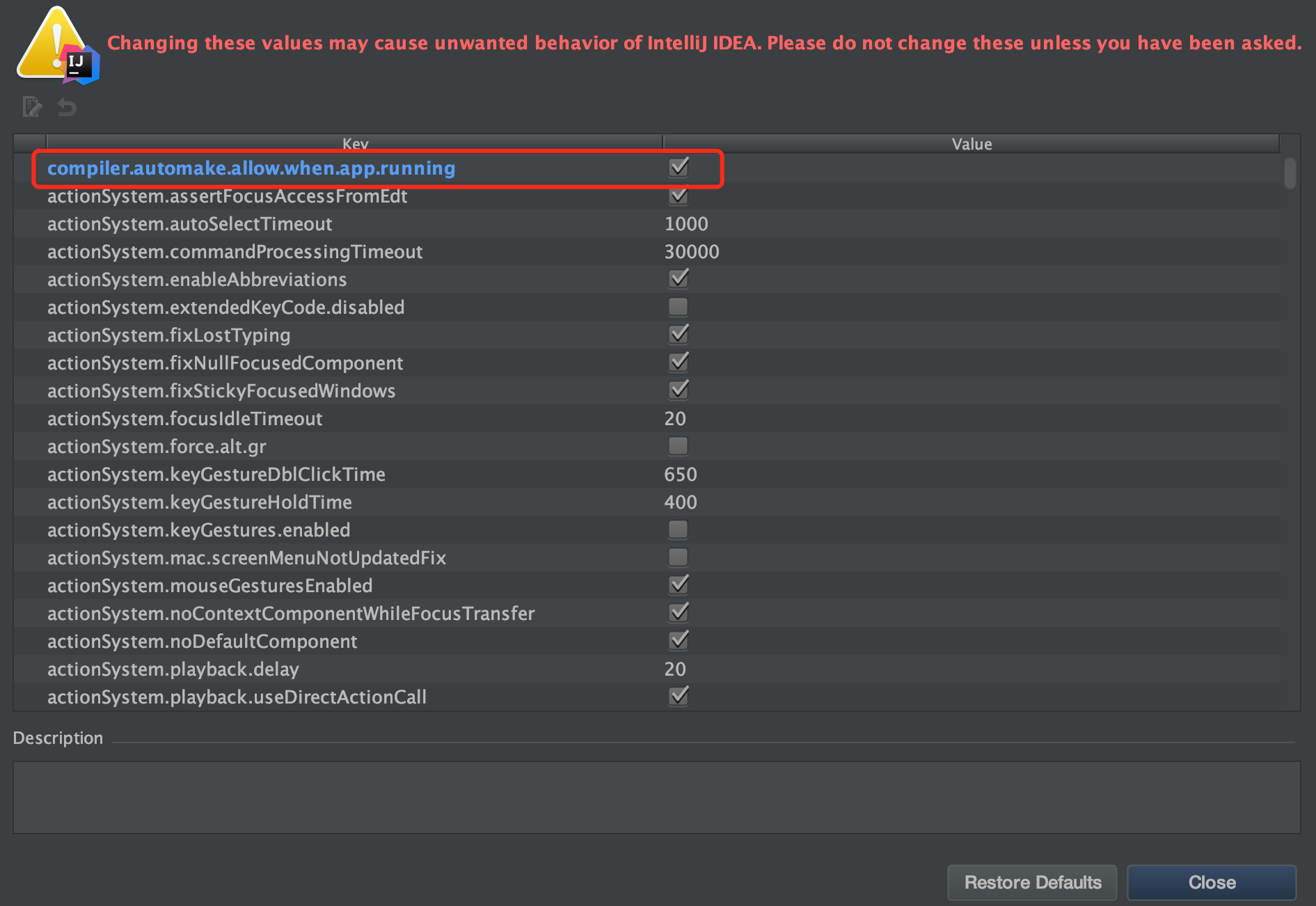
Task: Uncheck actionSystem.fixLostTyping checkbox
Action: (x=679, y=335)
